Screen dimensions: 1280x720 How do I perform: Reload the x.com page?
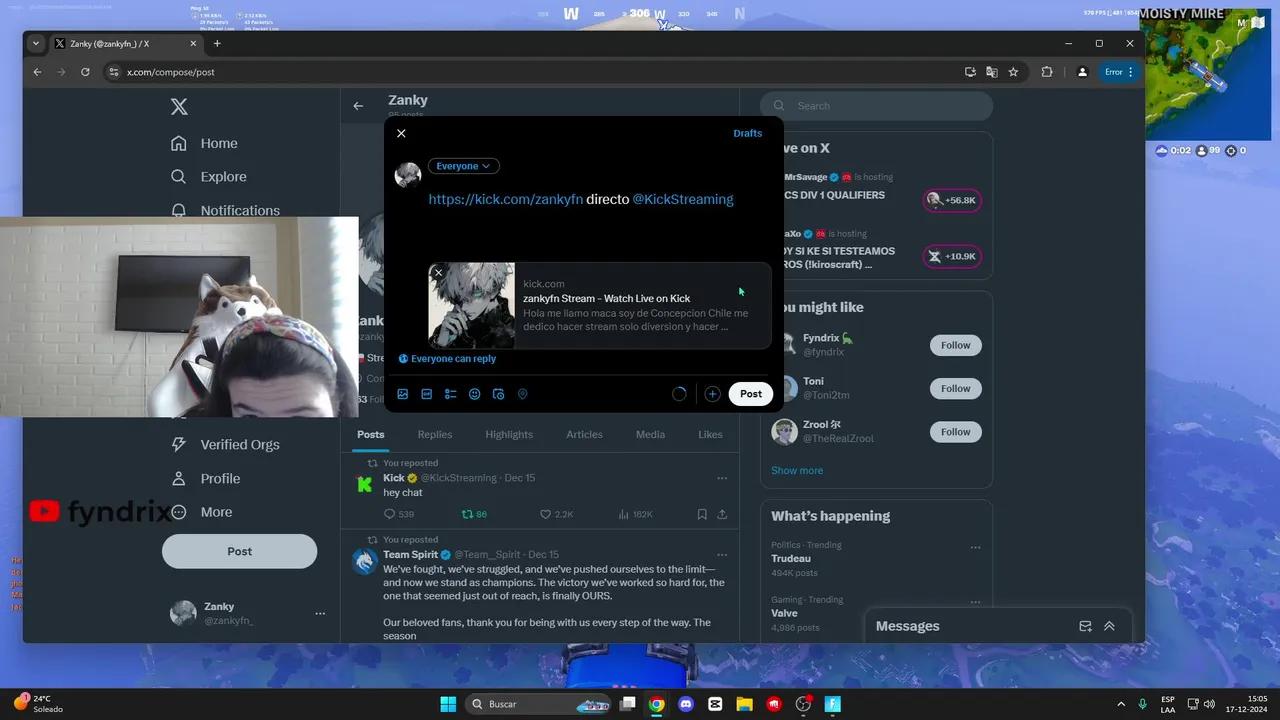point(85,72)
